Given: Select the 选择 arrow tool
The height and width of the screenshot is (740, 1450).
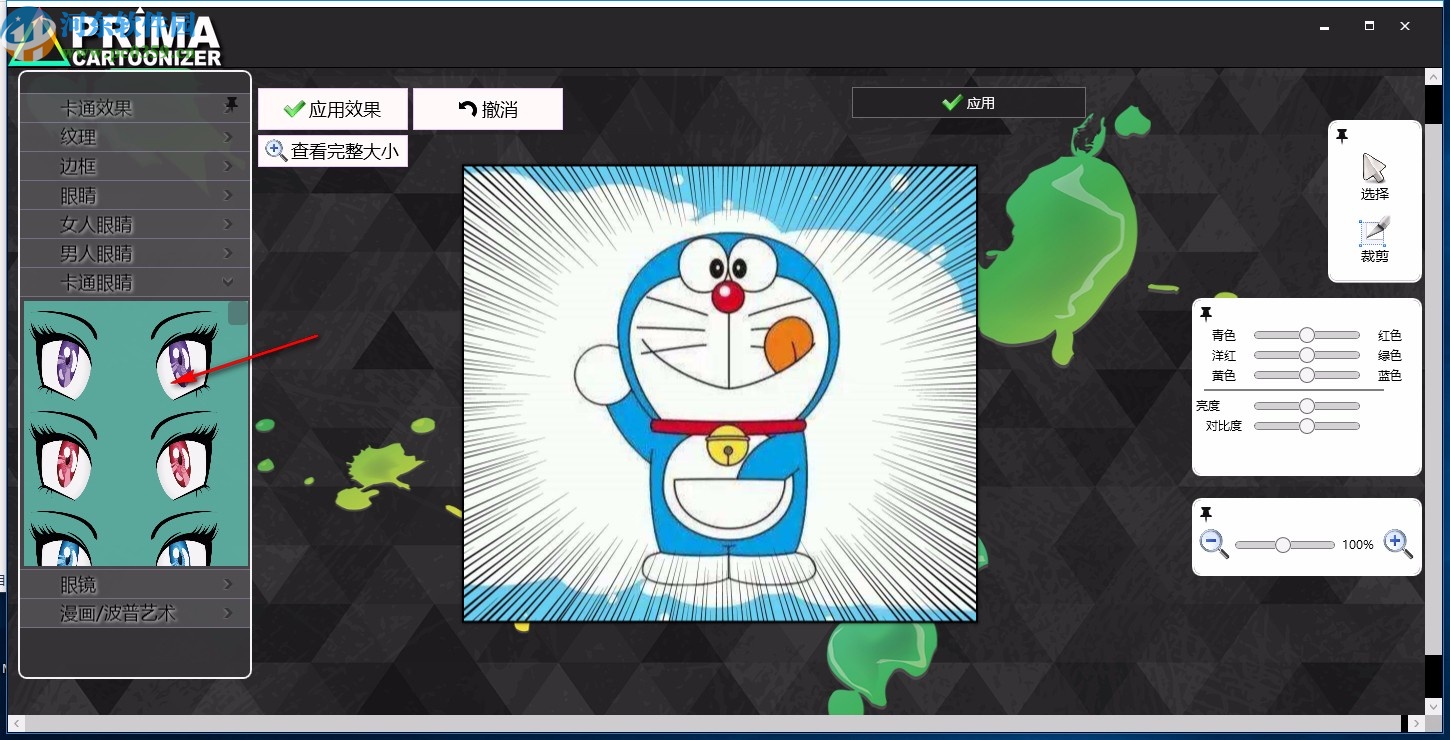Looking at the screenshot, I should coord(1374,177).
